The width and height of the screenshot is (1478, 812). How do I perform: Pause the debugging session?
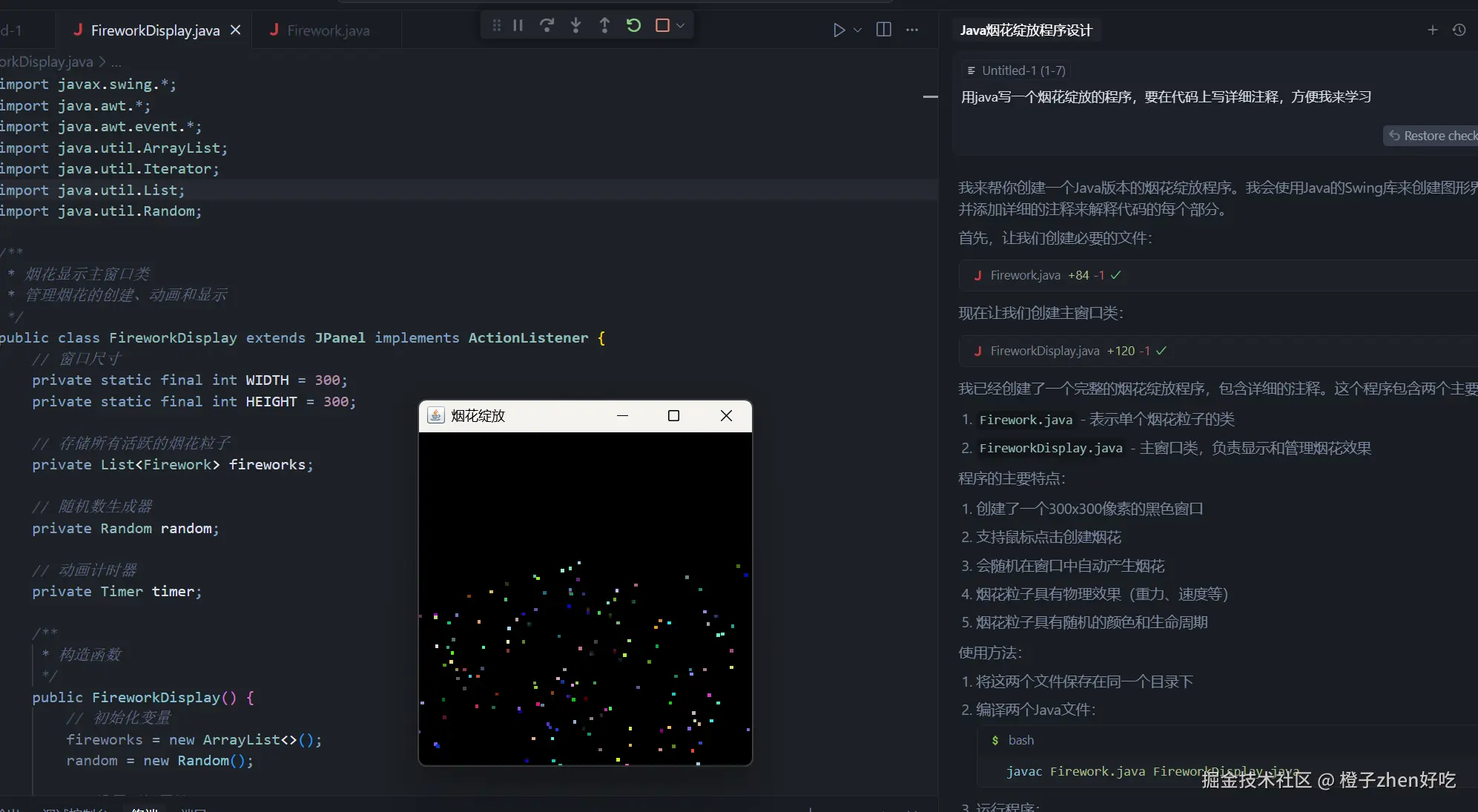(518, 25)
